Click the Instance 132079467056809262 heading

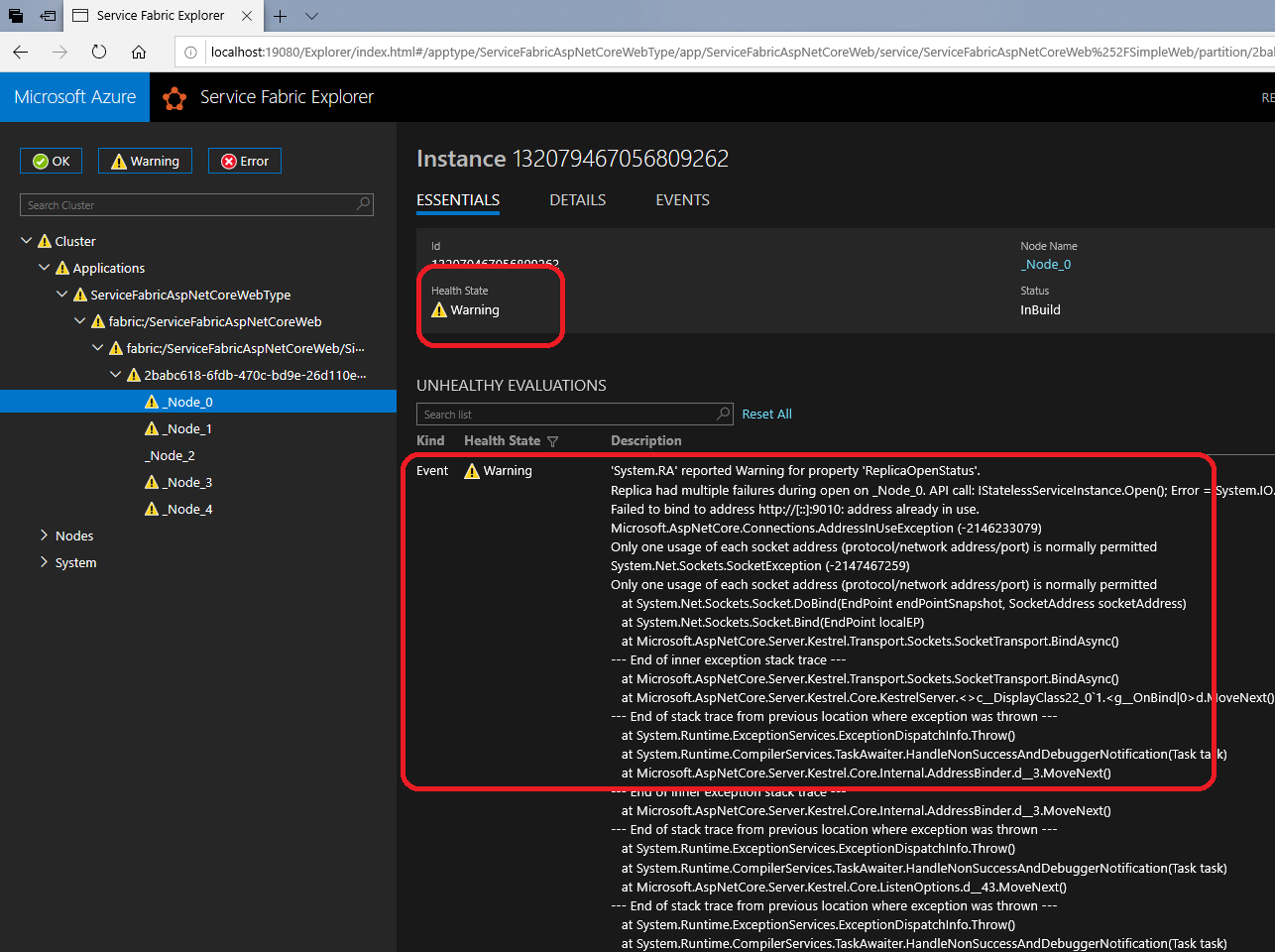point(573,159)
